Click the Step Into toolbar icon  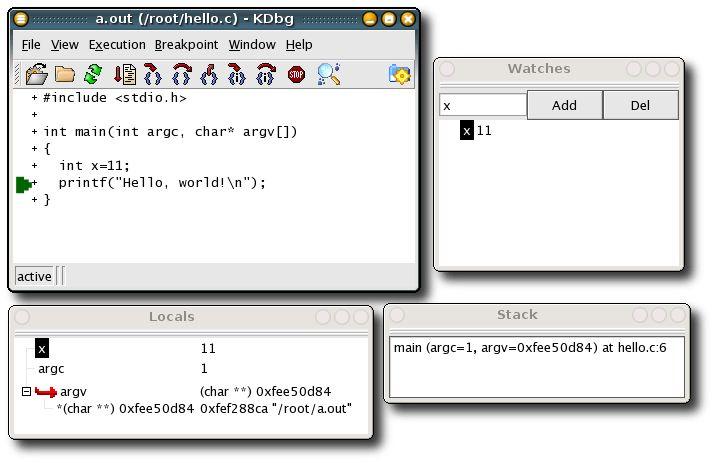point(153,74)
